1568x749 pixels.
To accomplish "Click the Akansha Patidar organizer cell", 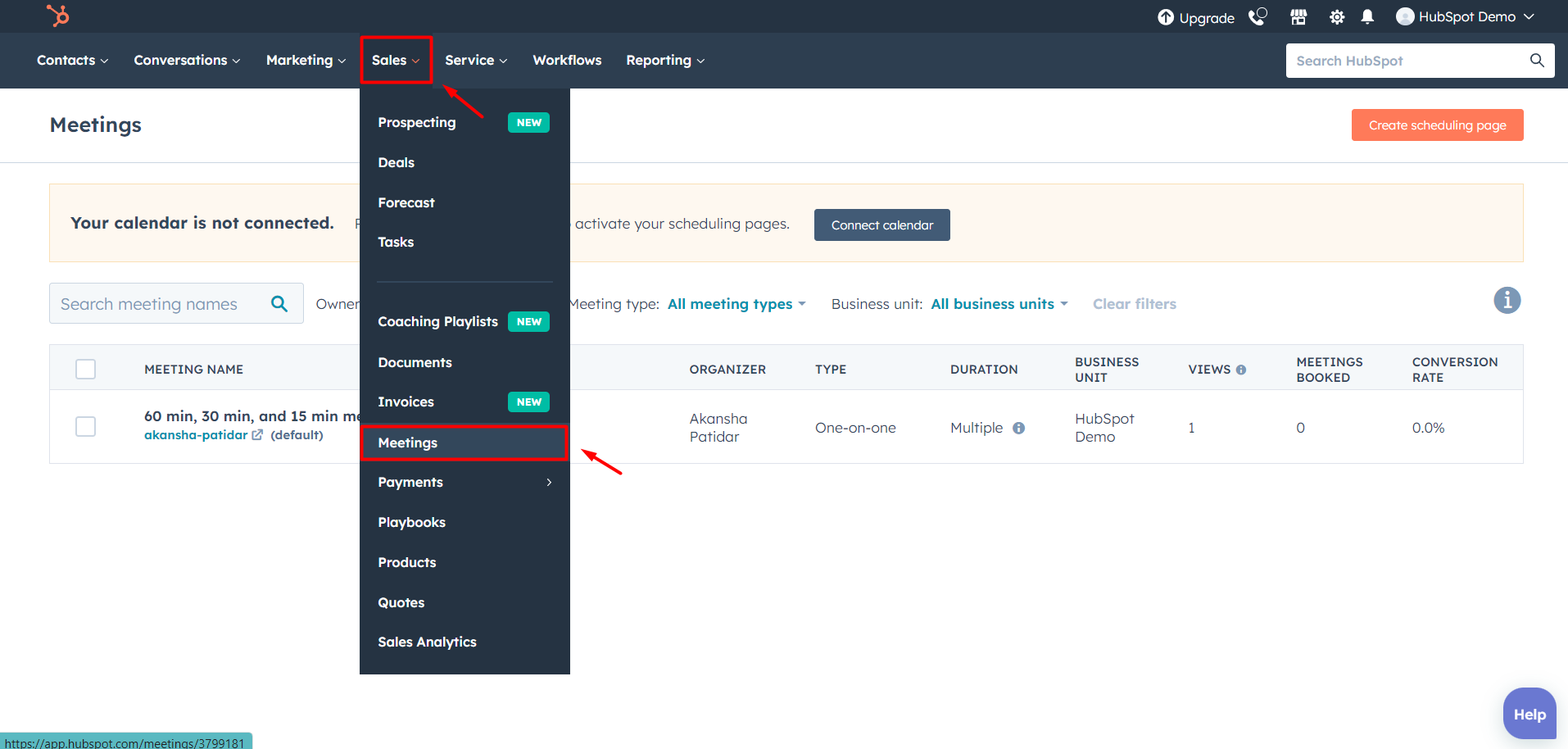I will tap(718, 428).
